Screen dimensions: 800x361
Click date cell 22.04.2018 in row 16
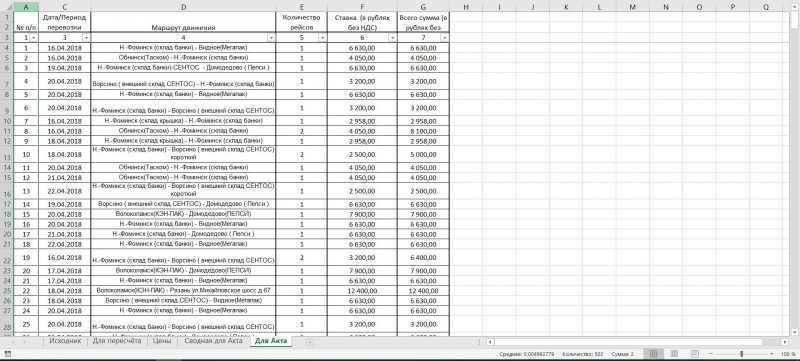pos(65,191)
